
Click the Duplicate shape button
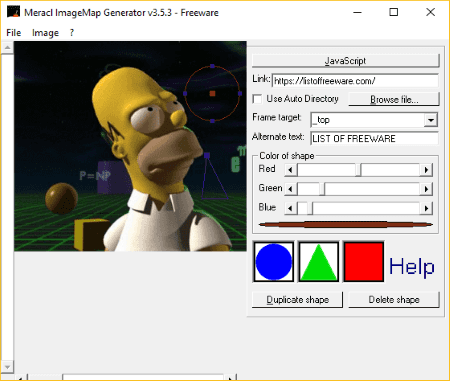[x=297, y=300]
